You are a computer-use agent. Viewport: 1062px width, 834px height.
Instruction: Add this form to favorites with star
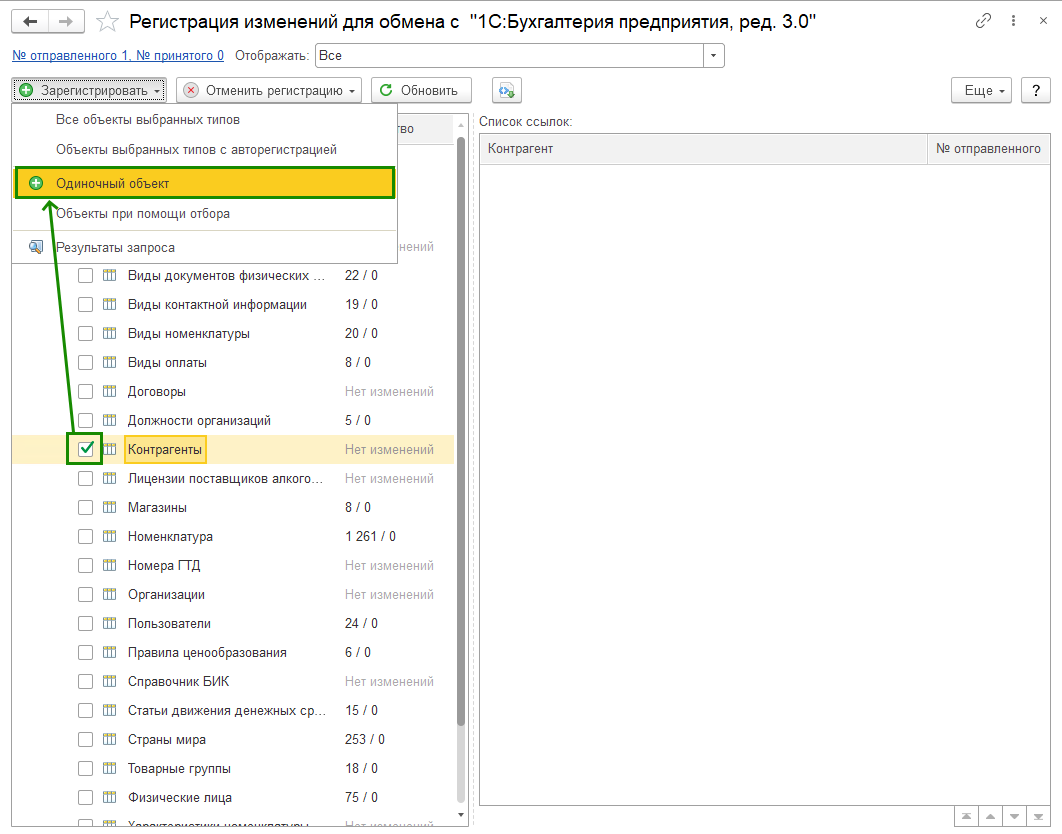[107, 22]
